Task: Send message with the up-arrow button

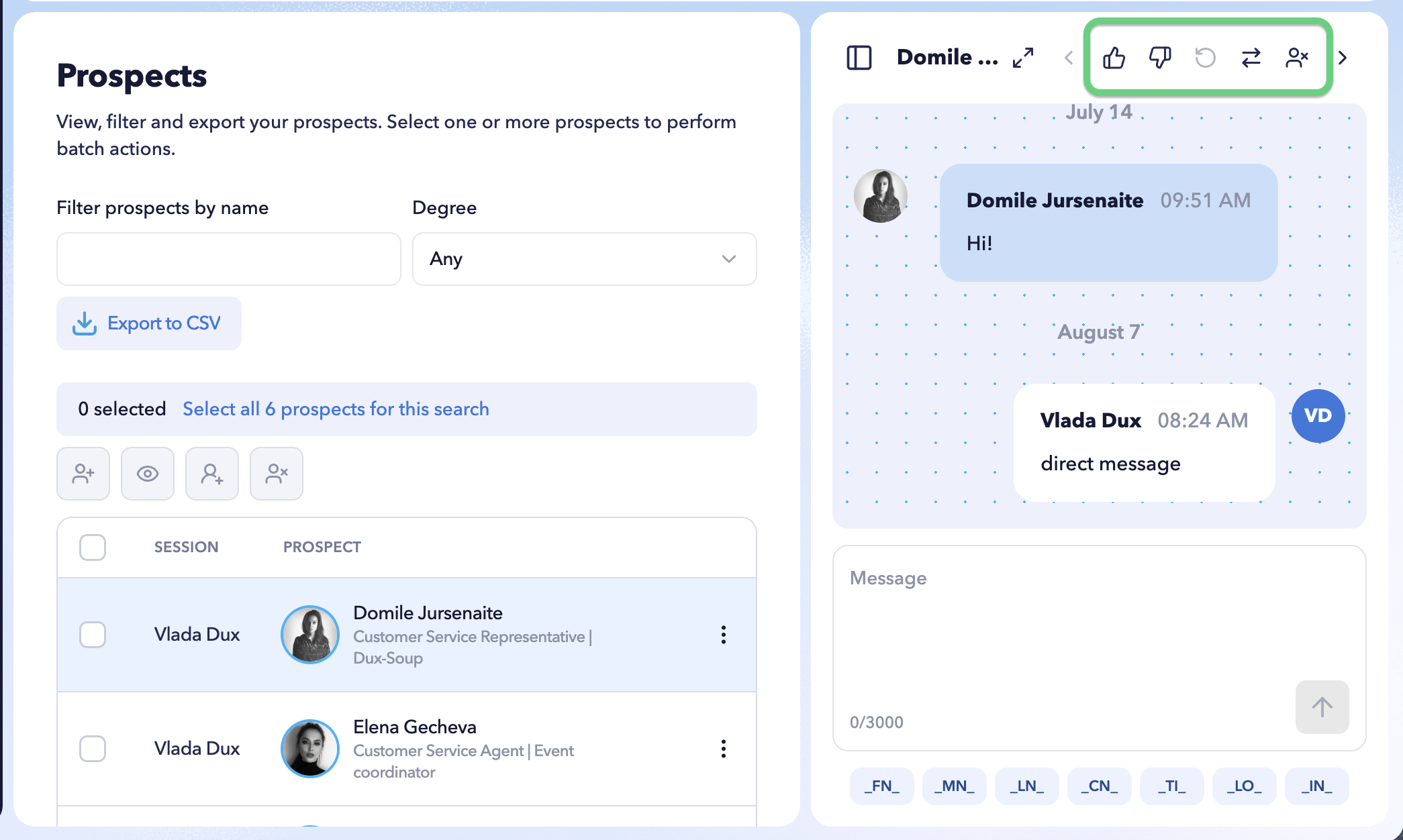Action: click(x=1322, y=707)
